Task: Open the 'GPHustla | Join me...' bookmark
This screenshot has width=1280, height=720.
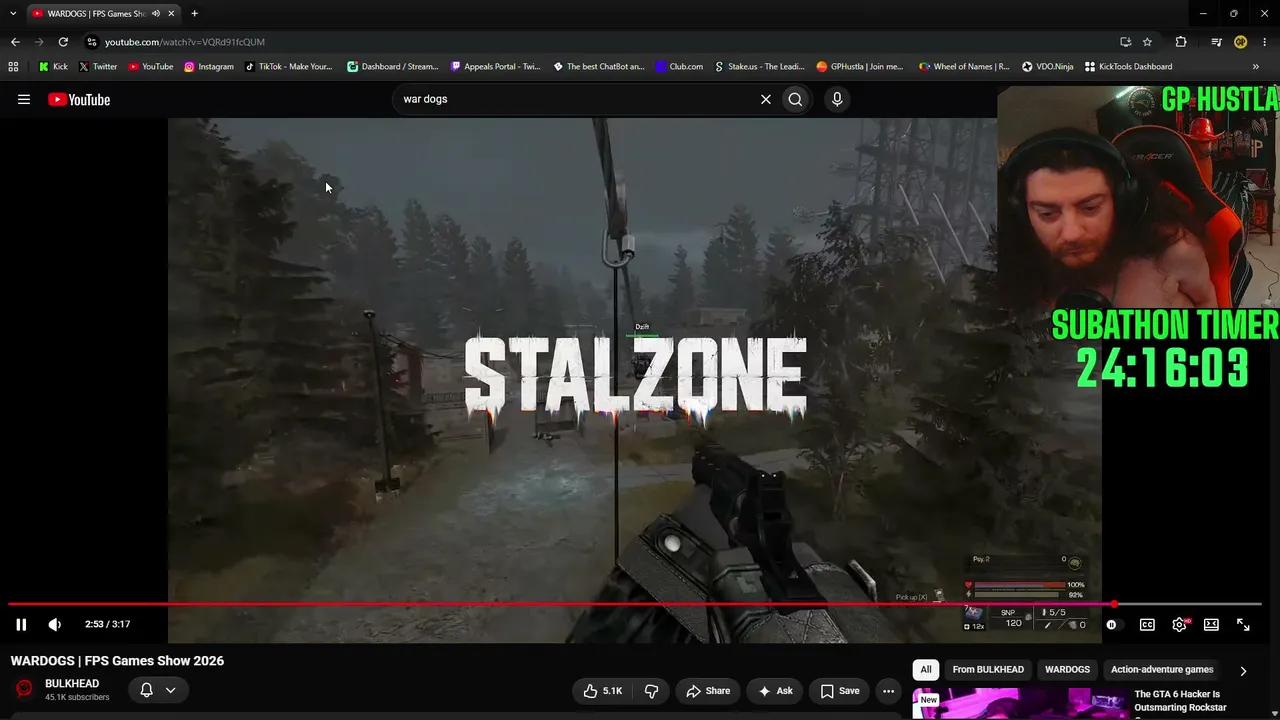Action: tap(860, 67)
